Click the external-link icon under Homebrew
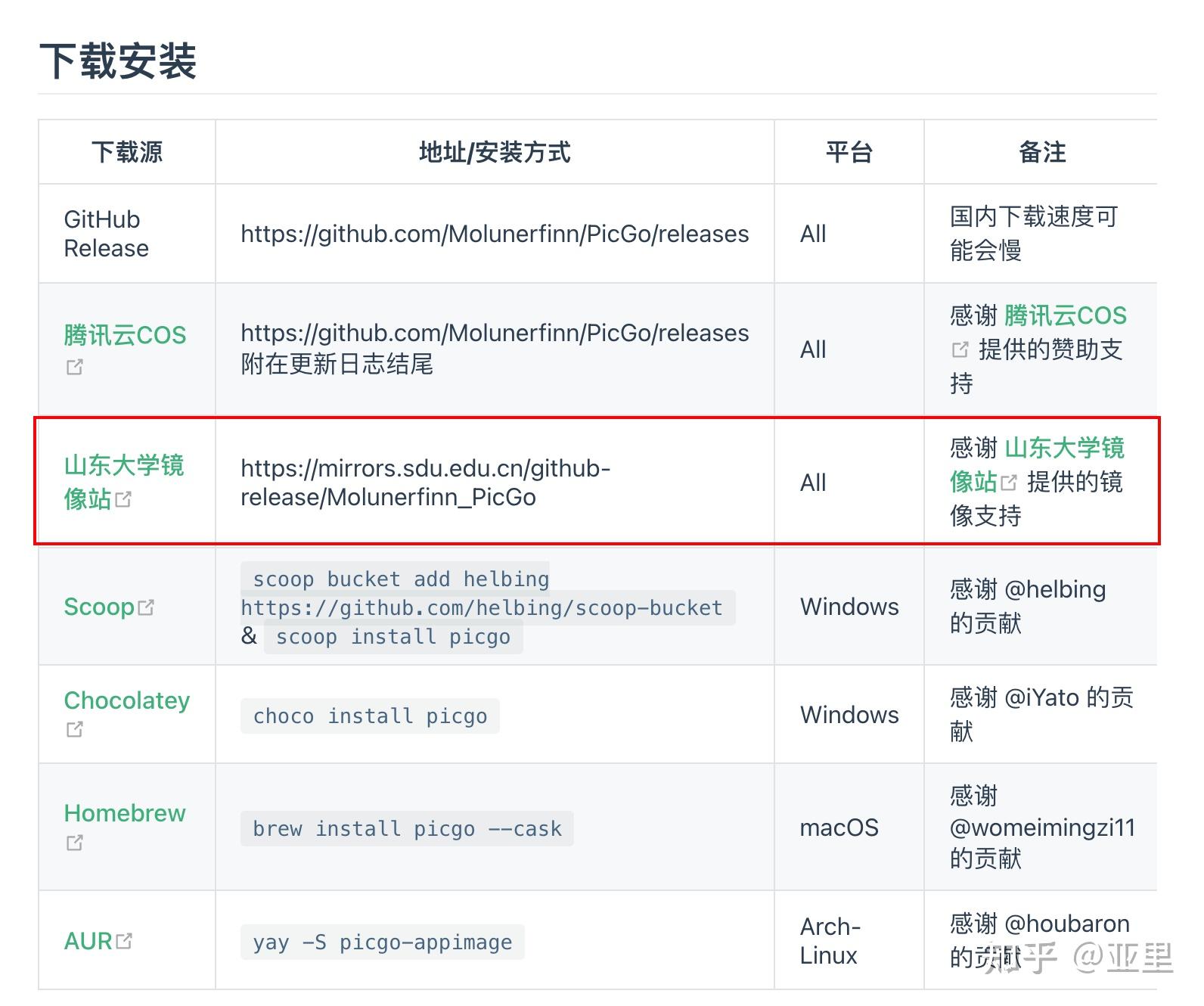 coord(74,842)
